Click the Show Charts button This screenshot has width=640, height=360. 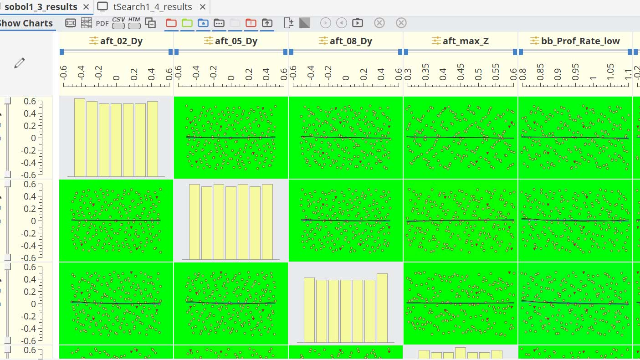[27, 23]
